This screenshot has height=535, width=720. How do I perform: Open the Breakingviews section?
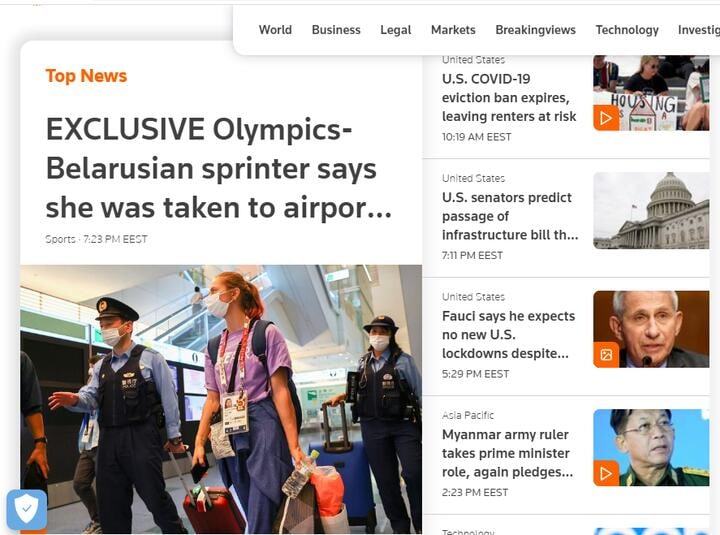pyautogui.click(x=535, y=30)
